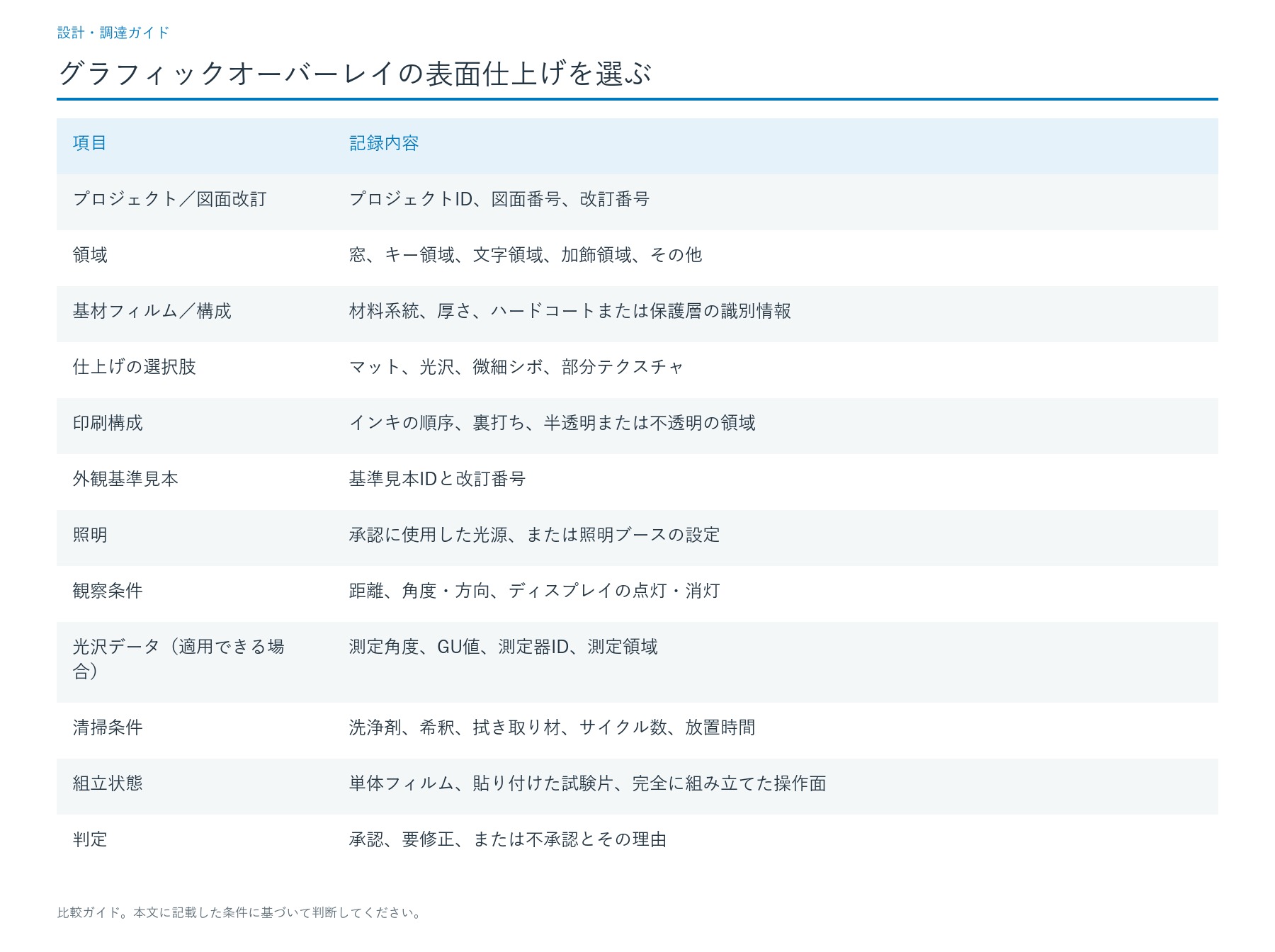Select the page title グラフィックオーバーレイの表面仕上げを選ぶ
The height and width of the screenshot is (952, 1275).
click(x=355, y=74)
